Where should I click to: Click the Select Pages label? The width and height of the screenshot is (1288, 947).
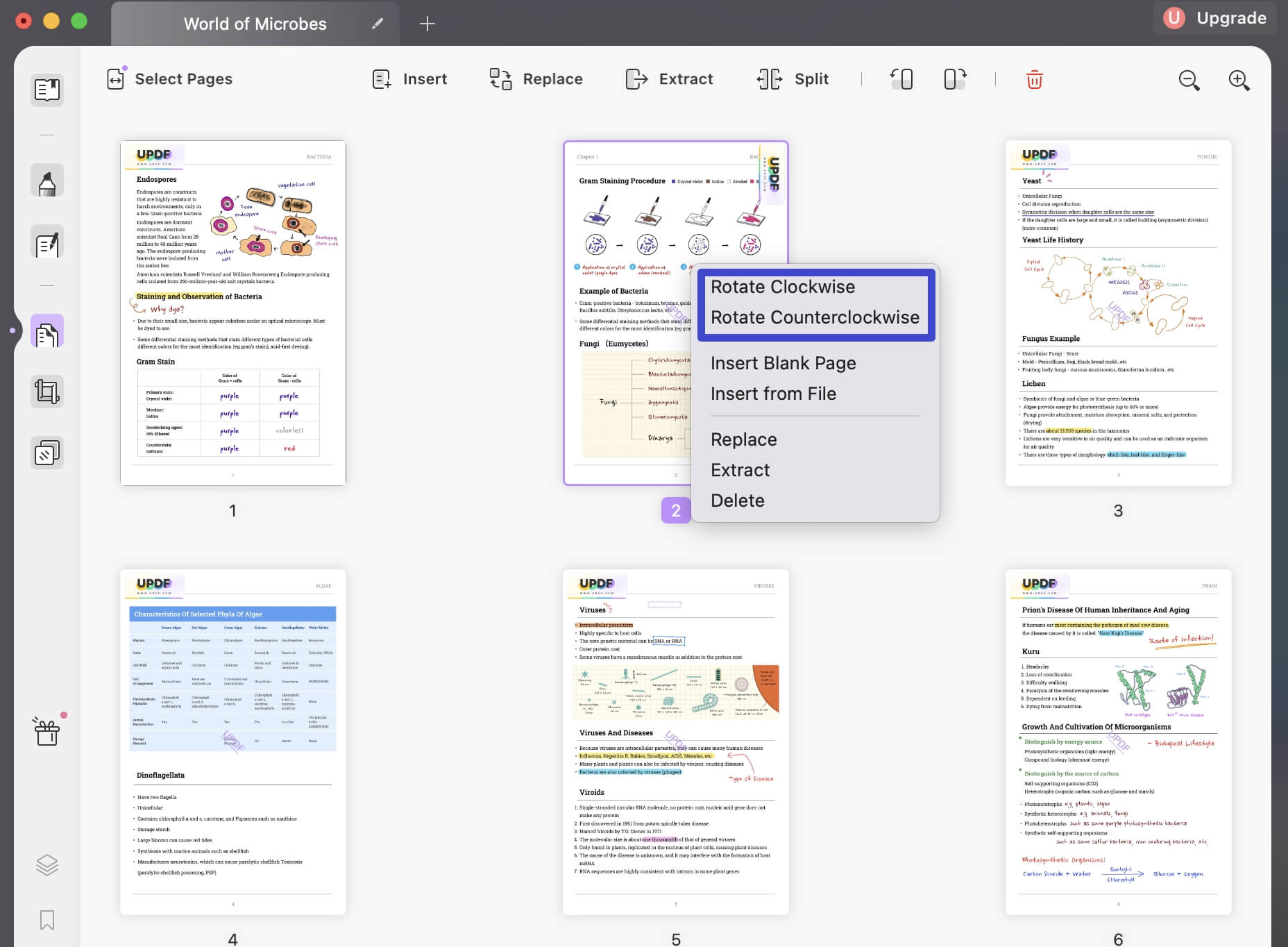point(183,79)
